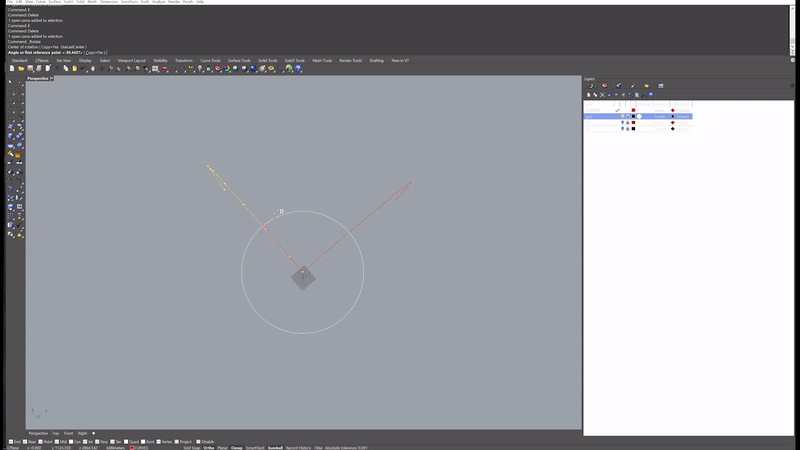Toggle light bulb visibility of the third layer
This screenshot has height=450, width=800.
tap(622, 122)
